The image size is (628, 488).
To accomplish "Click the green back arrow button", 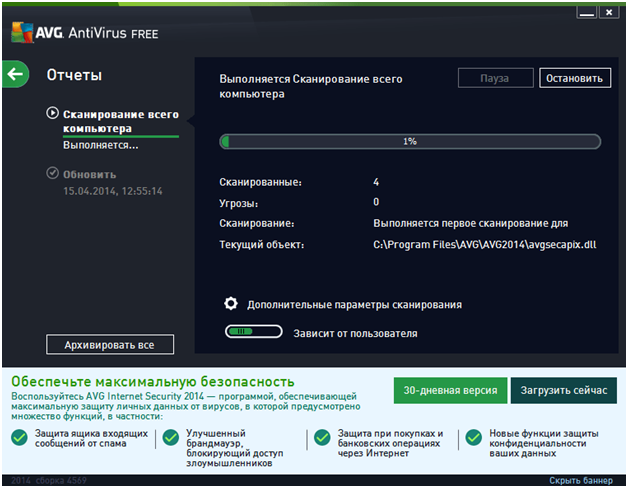I will (x=15, y=73).
